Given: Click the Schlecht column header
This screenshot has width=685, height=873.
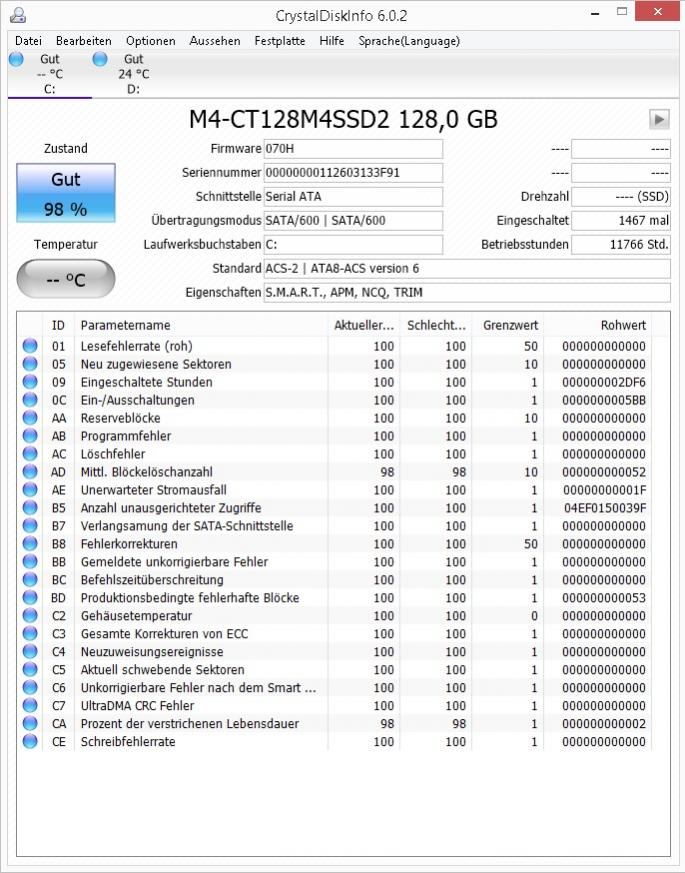Looking at the screenshot, I should tap(436, 325).
